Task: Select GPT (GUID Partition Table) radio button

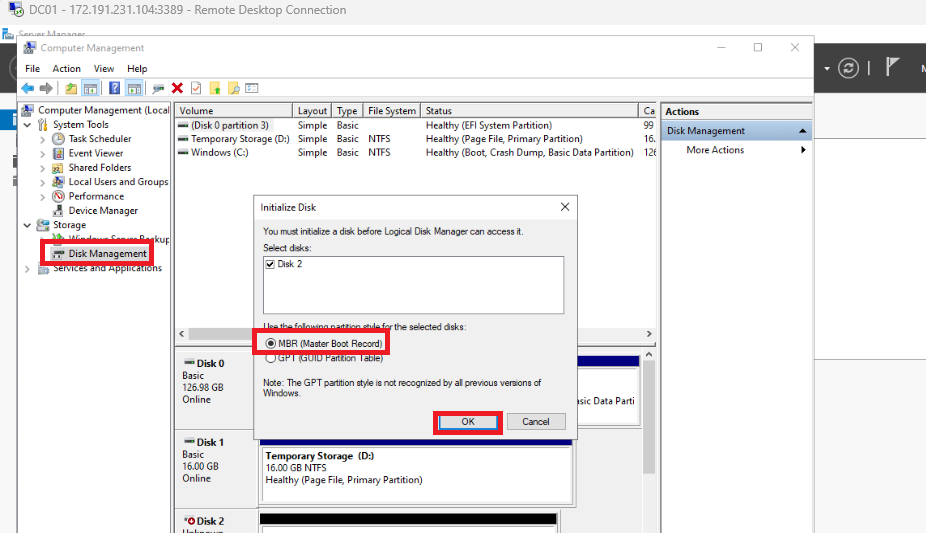Action: click(x=270, y=358)
